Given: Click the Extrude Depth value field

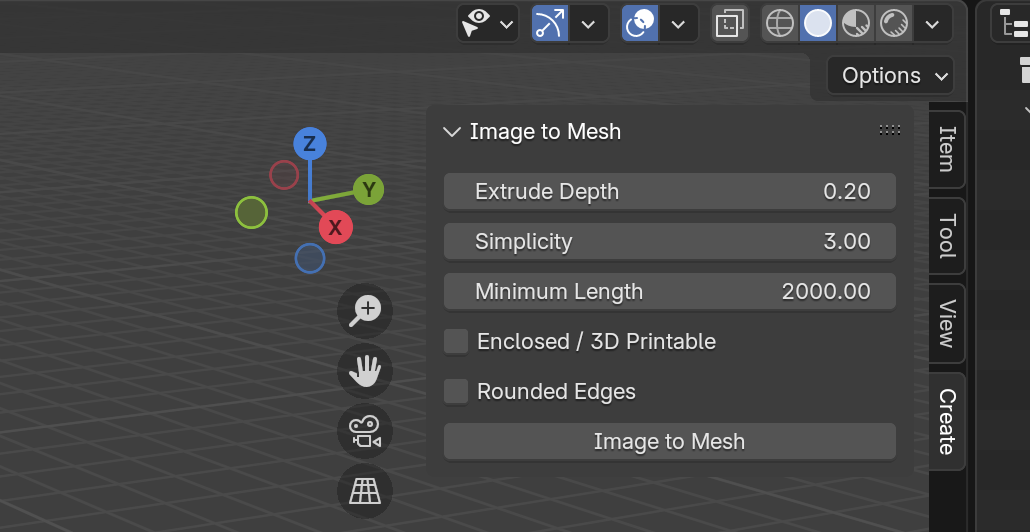Looking at the screenshot, I should coord(669,191).
